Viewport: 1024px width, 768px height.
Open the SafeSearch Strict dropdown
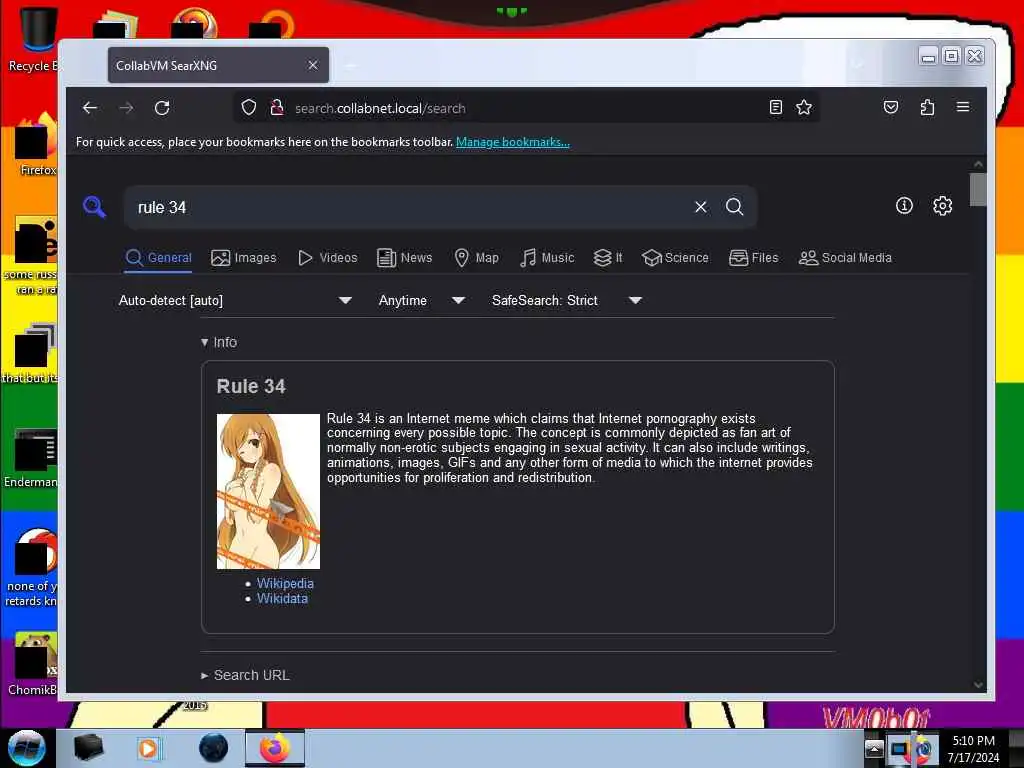coord(567,300)
